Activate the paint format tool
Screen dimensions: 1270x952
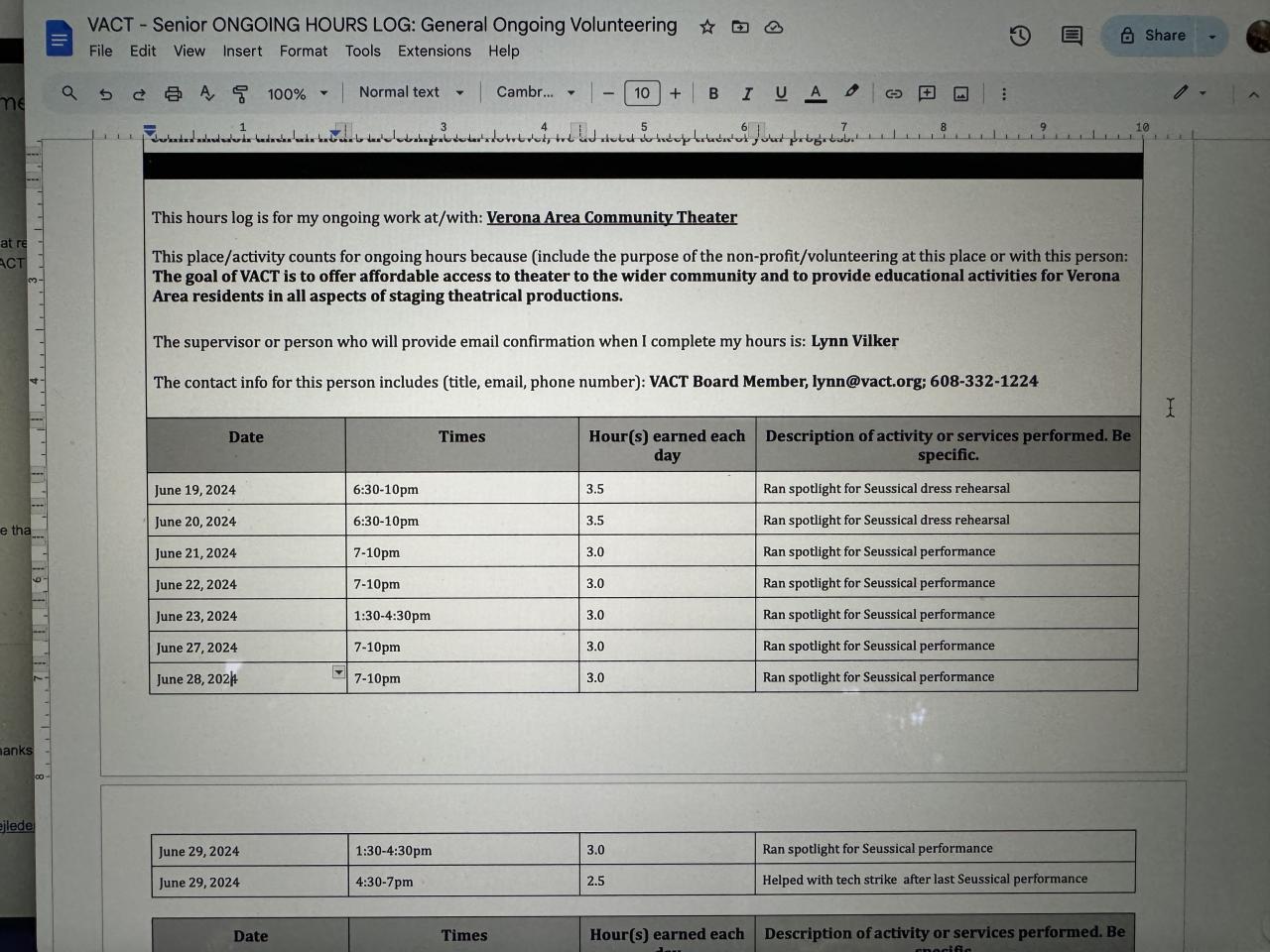point(240,94)
